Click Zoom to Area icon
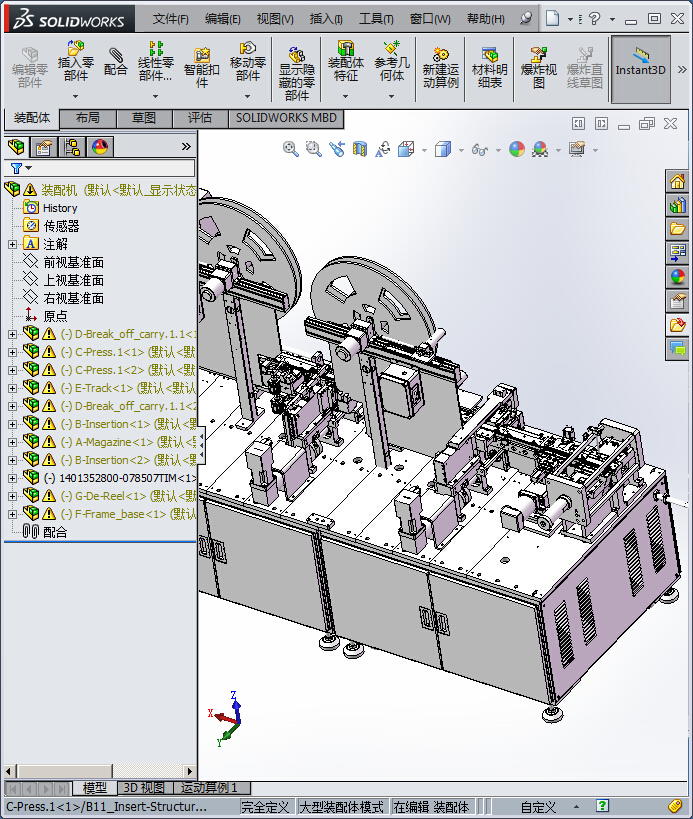This screenshot has width=693, height=819. 313,149
